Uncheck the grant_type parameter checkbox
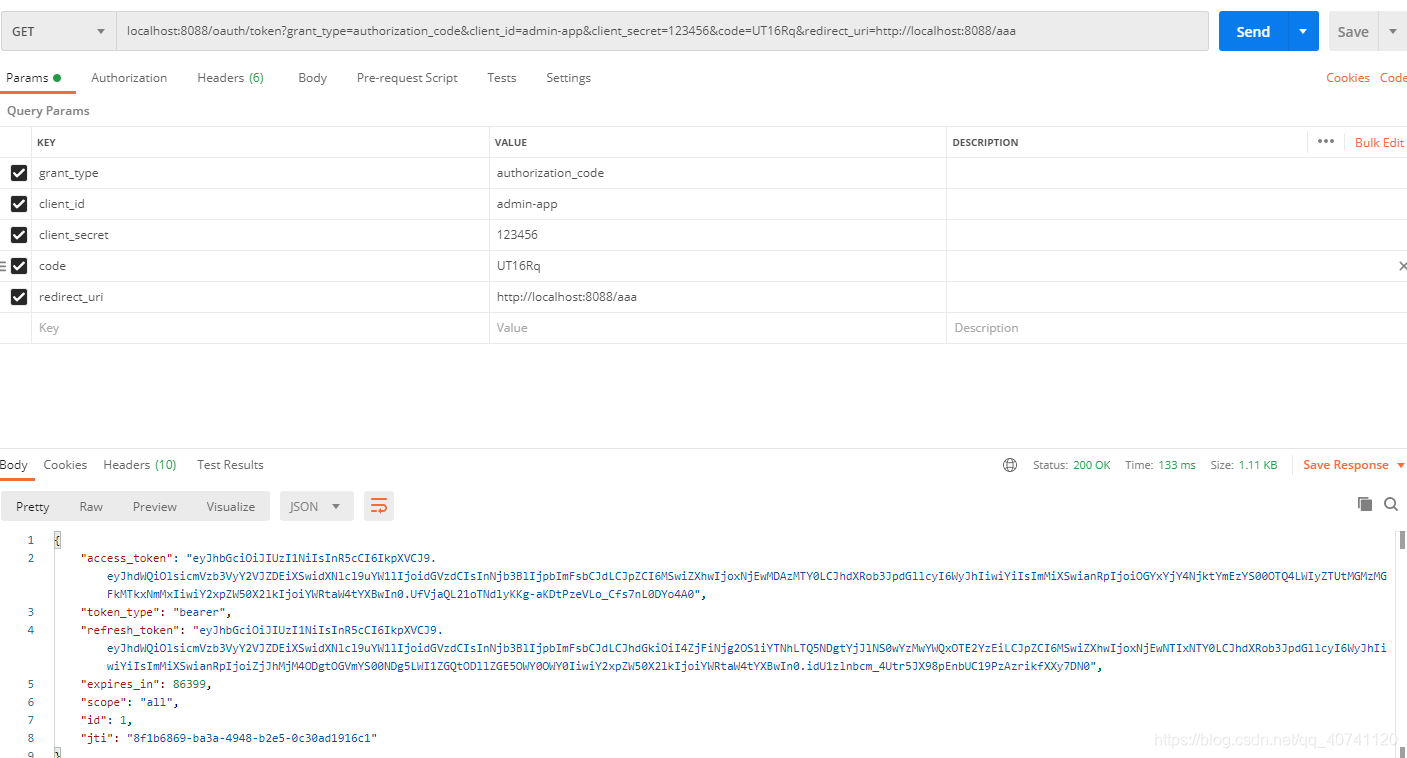1407x758 pixels. tap(18, 173)
